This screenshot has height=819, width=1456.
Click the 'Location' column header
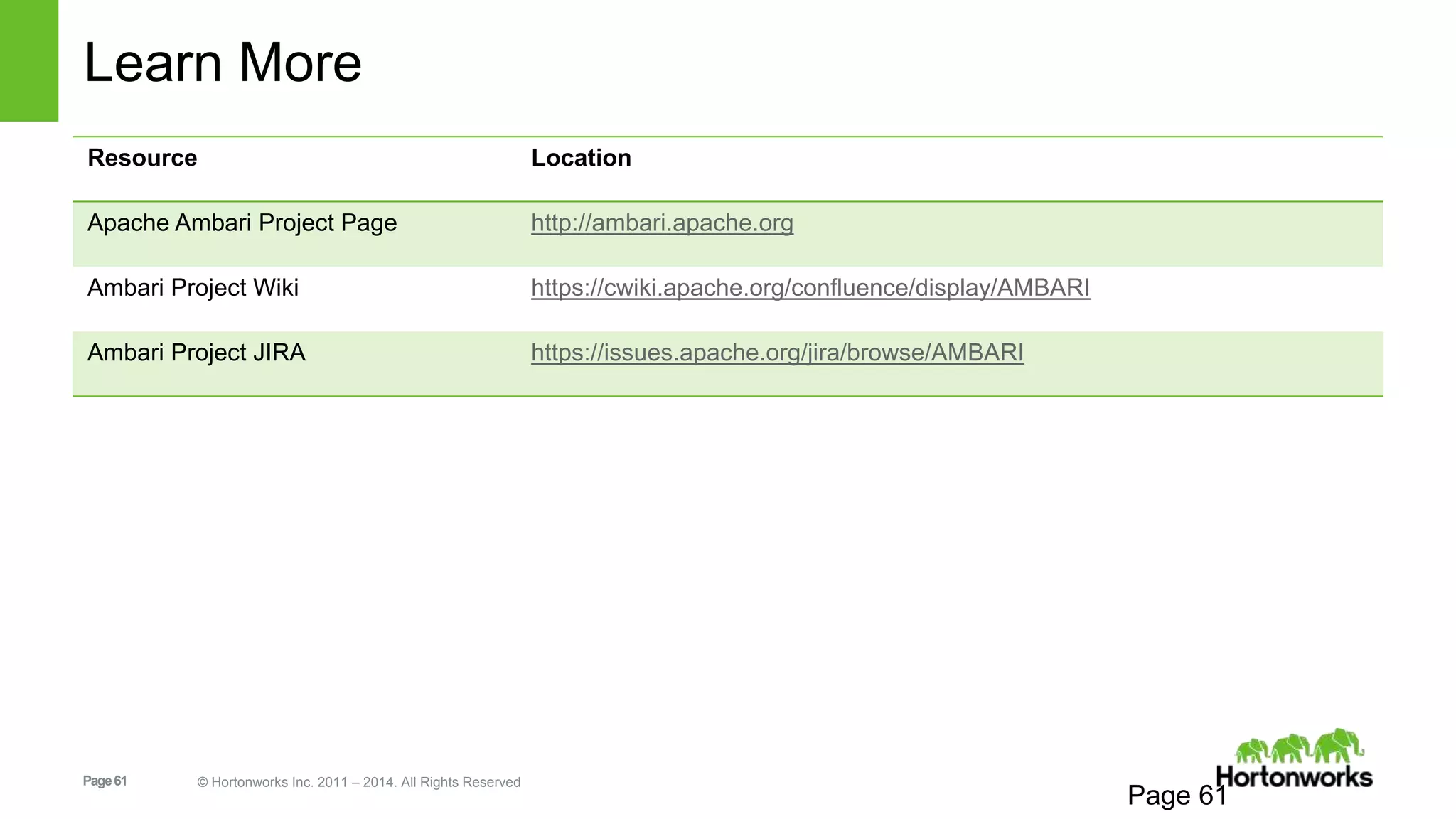tap(582, 158)
